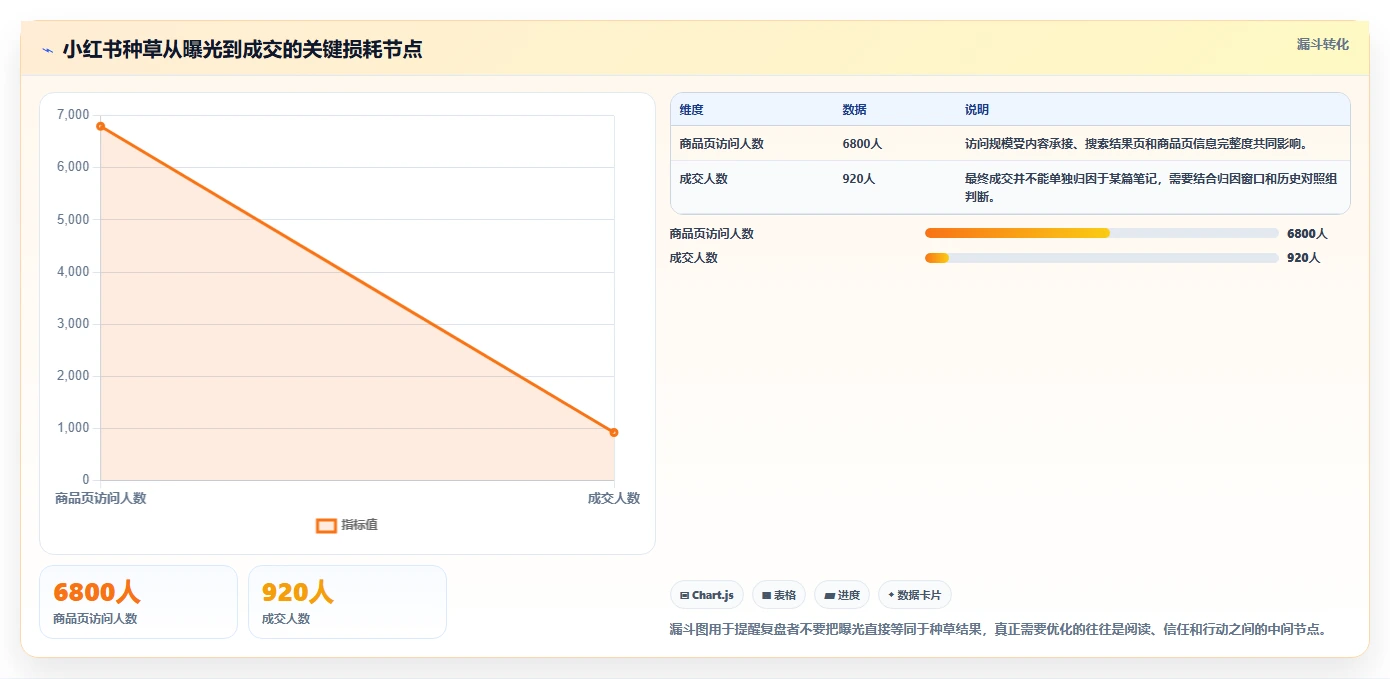Screen dimensions: 1390x679
Task: Click the footer note starting 漏斗图用于提醒复盘者
Action: pos(998,630)
